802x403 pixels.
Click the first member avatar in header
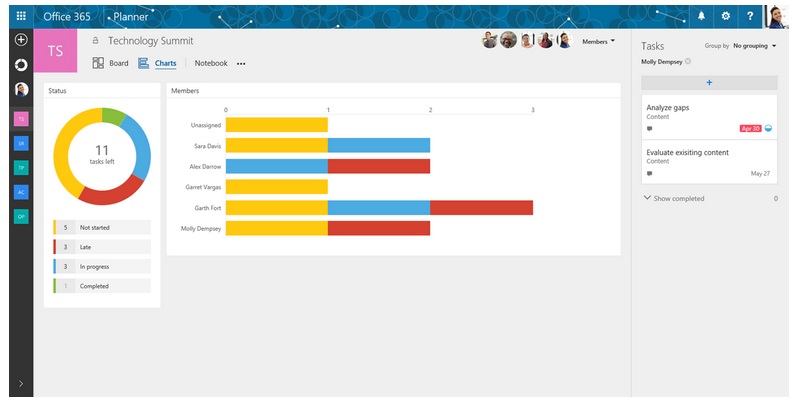pos(489,40)
